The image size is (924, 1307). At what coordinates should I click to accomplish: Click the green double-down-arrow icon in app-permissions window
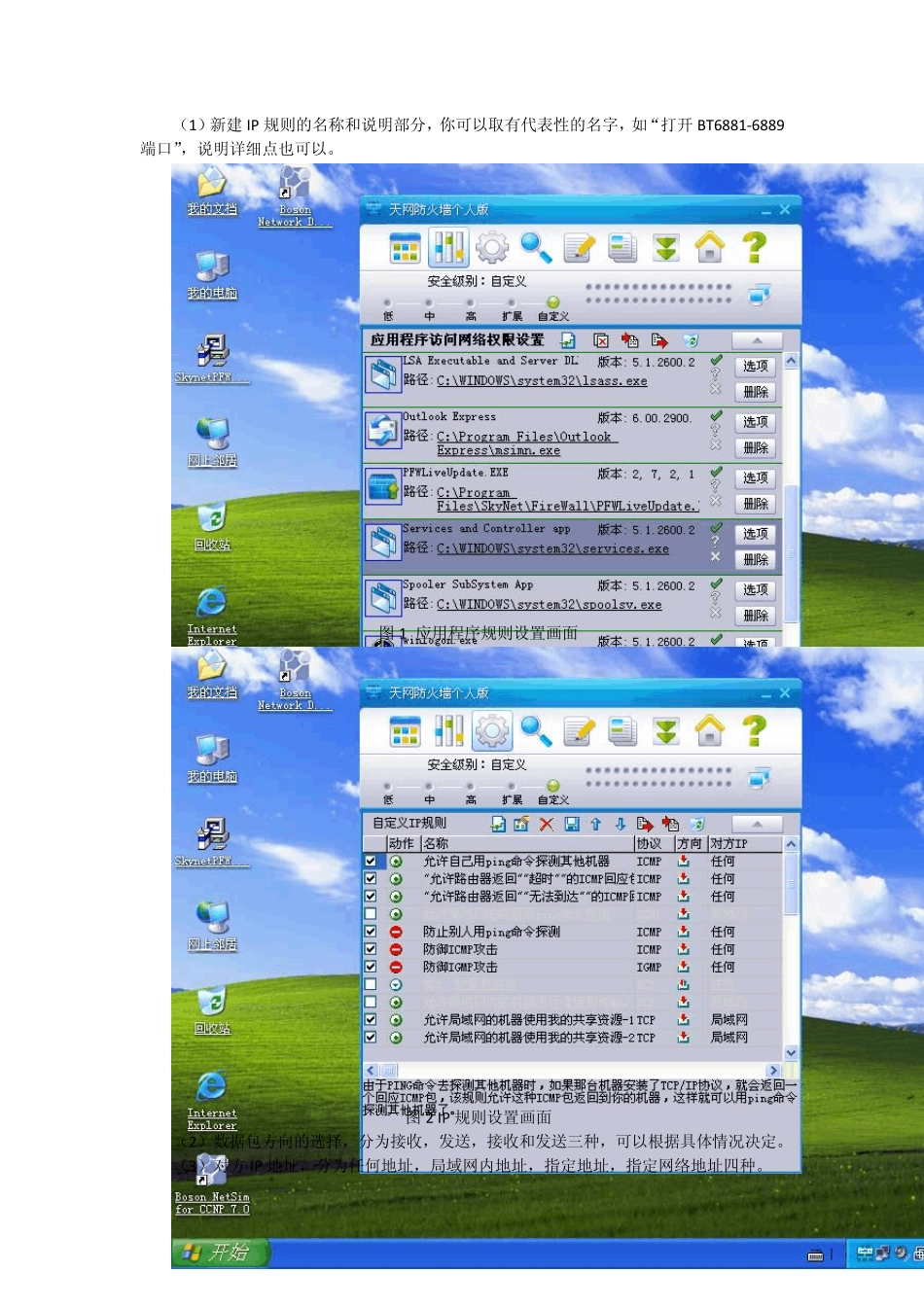tap(666, 247)
